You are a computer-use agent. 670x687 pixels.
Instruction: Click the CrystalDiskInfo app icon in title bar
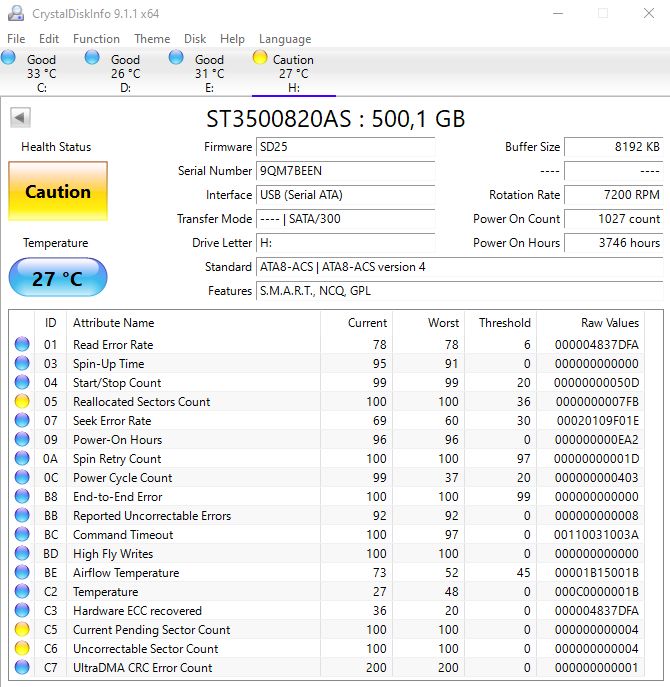click(16, 13)
